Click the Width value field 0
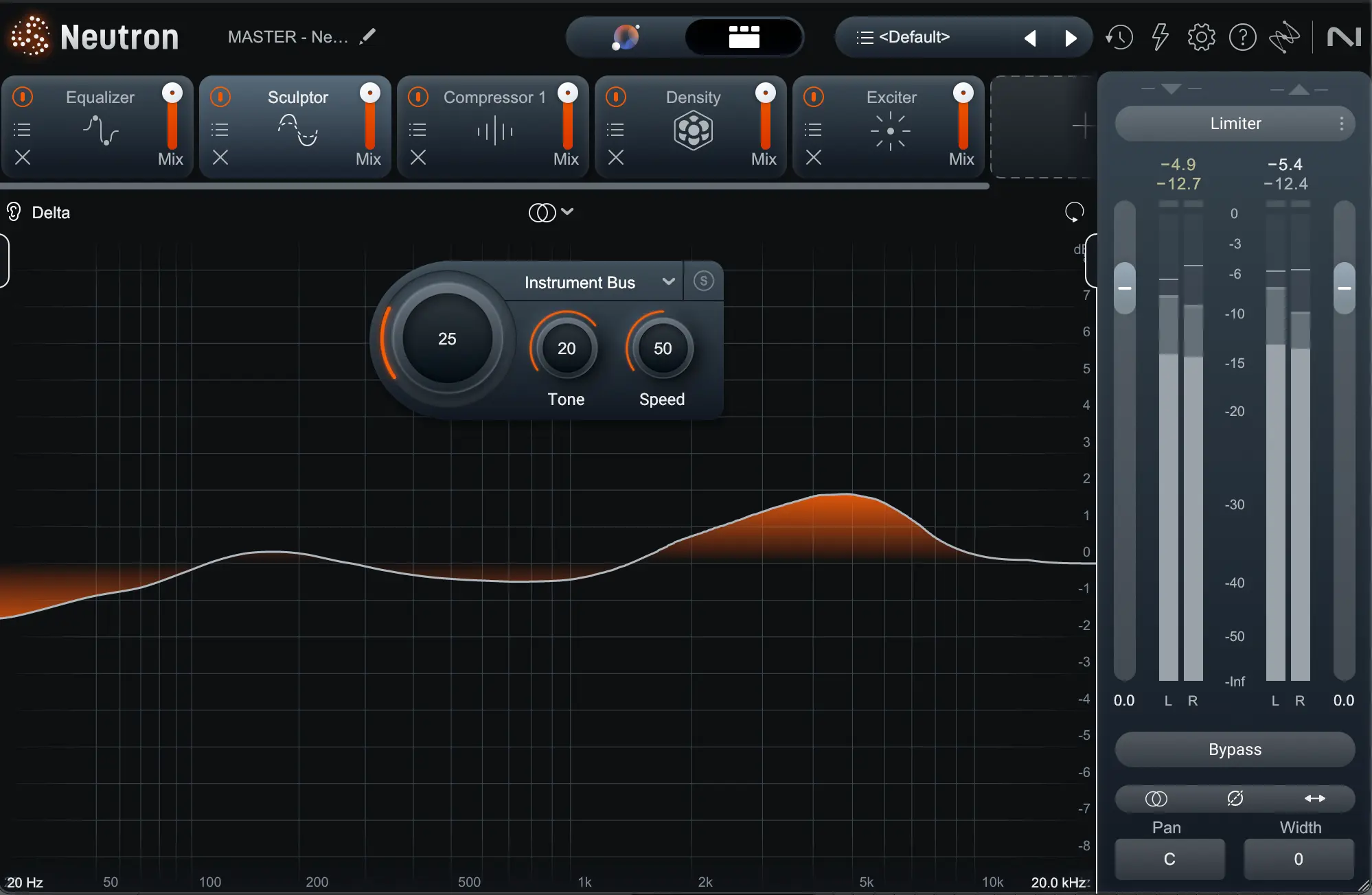This screenshot has width=1372, height=895. pyautogui.click(x=1299, y=859)
